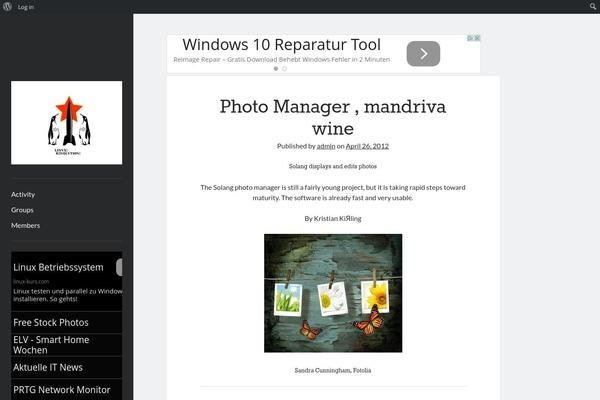
Task: Click the 'Sandra Cunningham, Fotolia' caption
Action: (333, 370)
